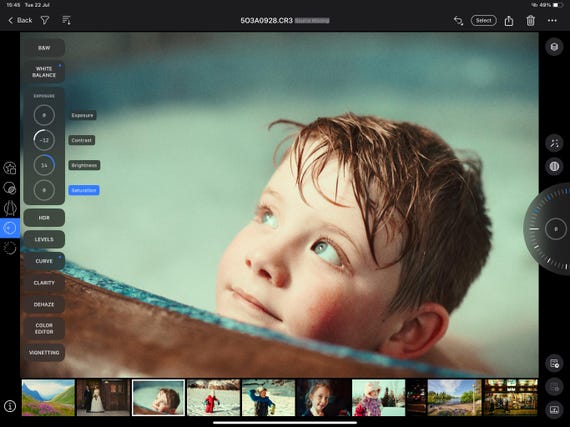Open the Vignetting tool
570x427 pixels.
coord(44,353)
